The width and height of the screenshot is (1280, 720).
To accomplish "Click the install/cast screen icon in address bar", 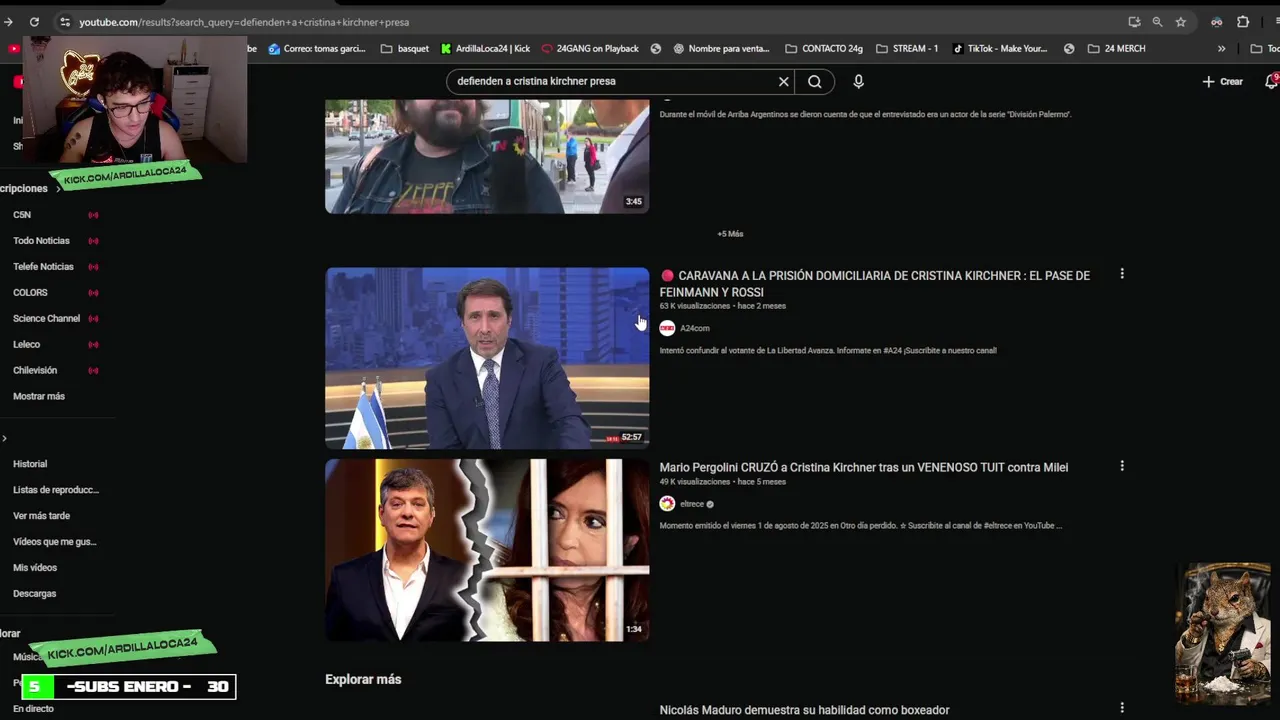I will (x=1134, y=22).
